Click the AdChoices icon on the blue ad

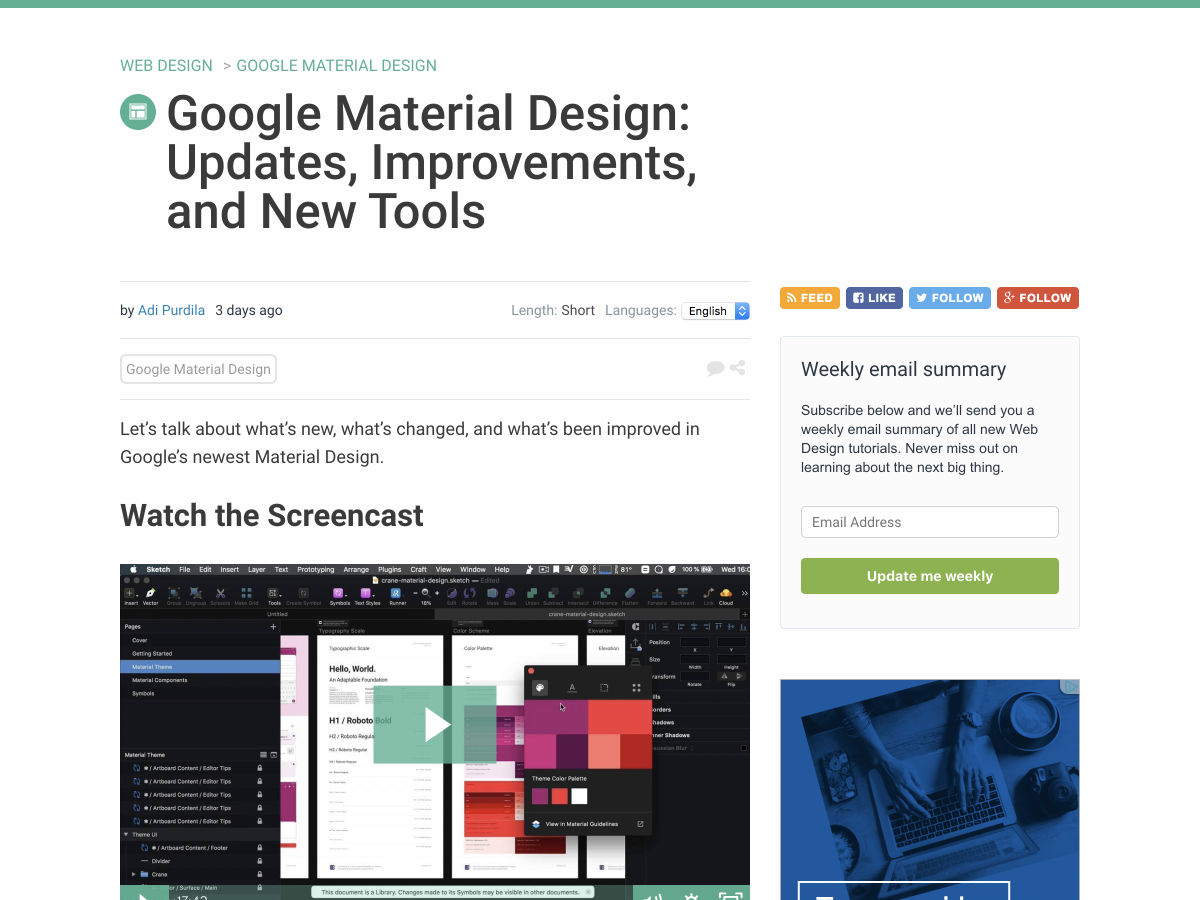pos(1070,687)
